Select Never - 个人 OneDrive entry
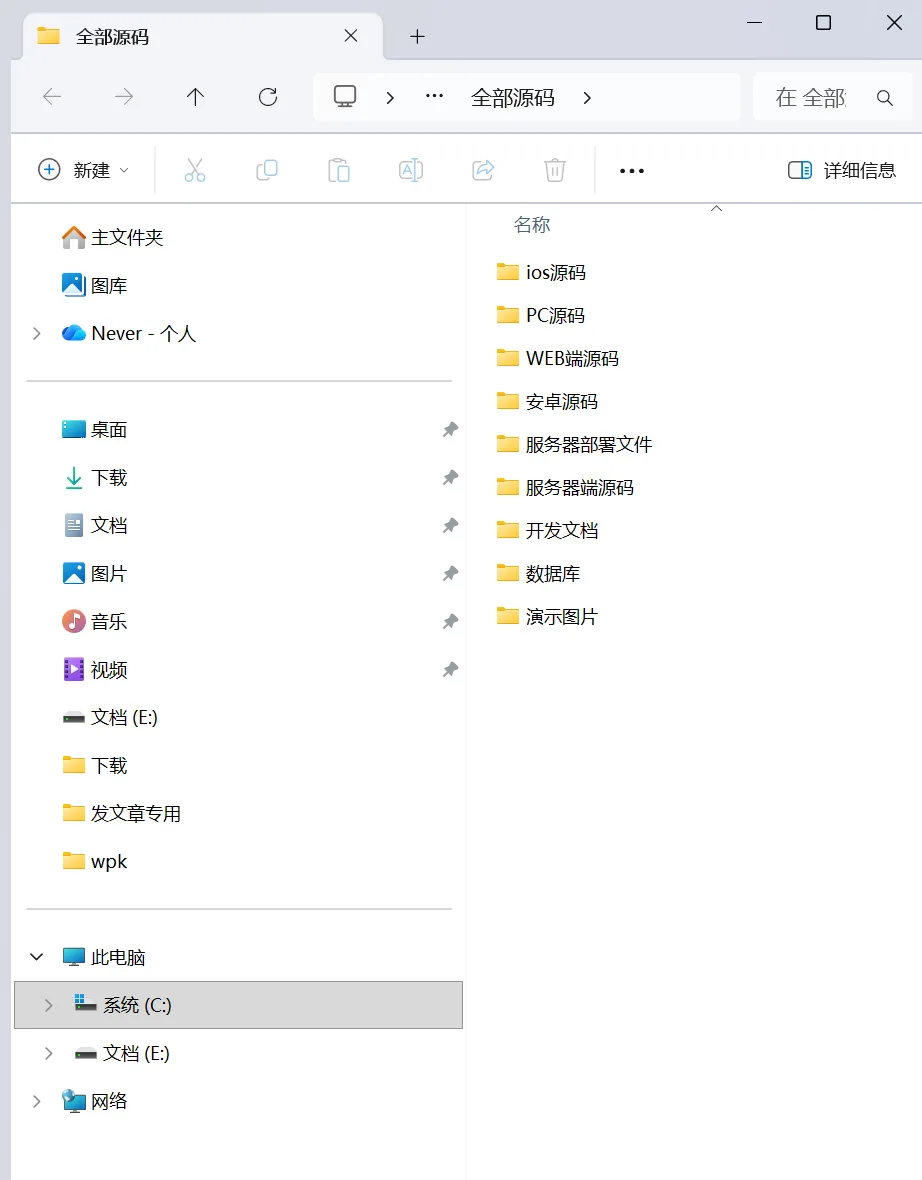Screen dimensions: 922x1180 tap(128, 333)
